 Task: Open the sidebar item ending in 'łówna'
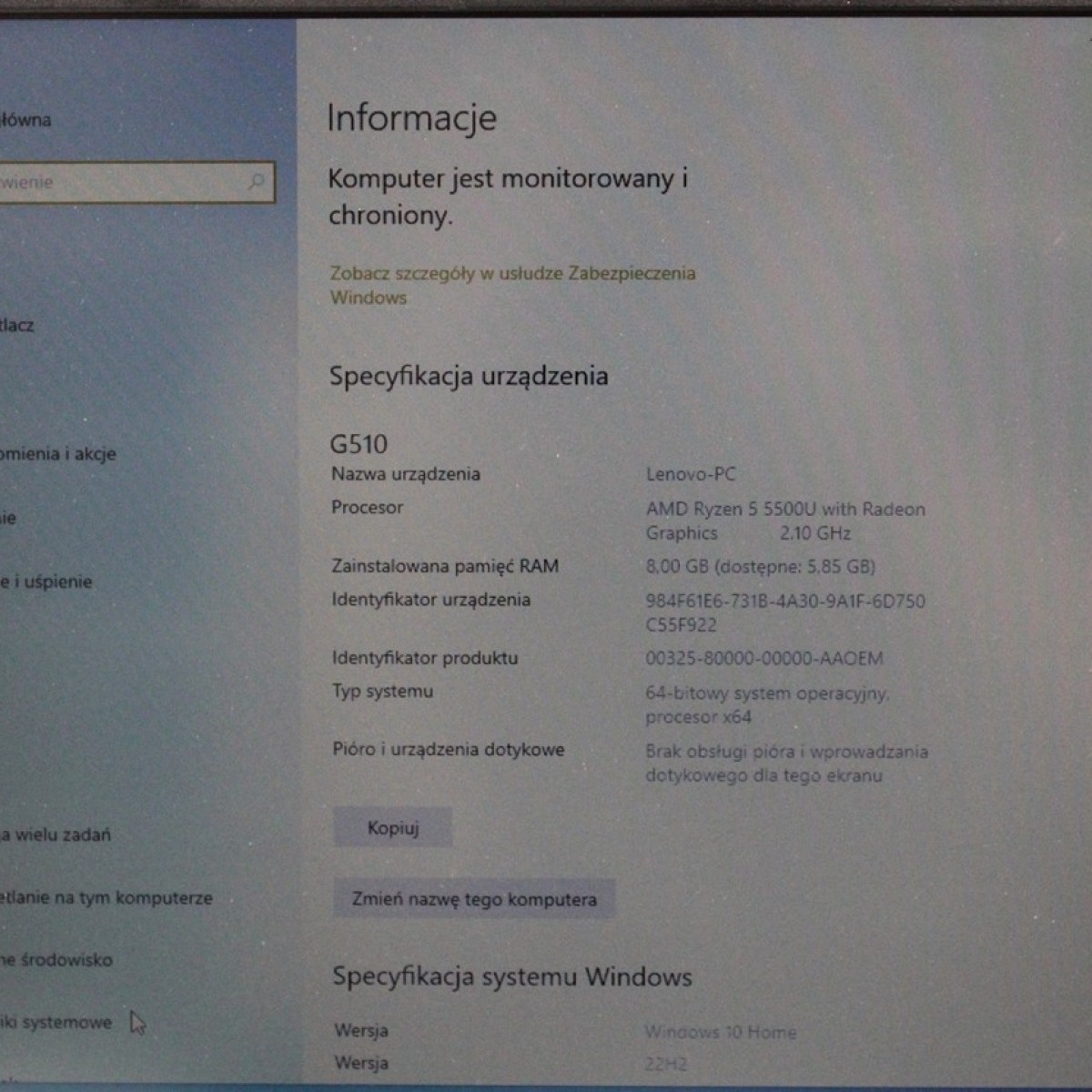pos(25,119)
